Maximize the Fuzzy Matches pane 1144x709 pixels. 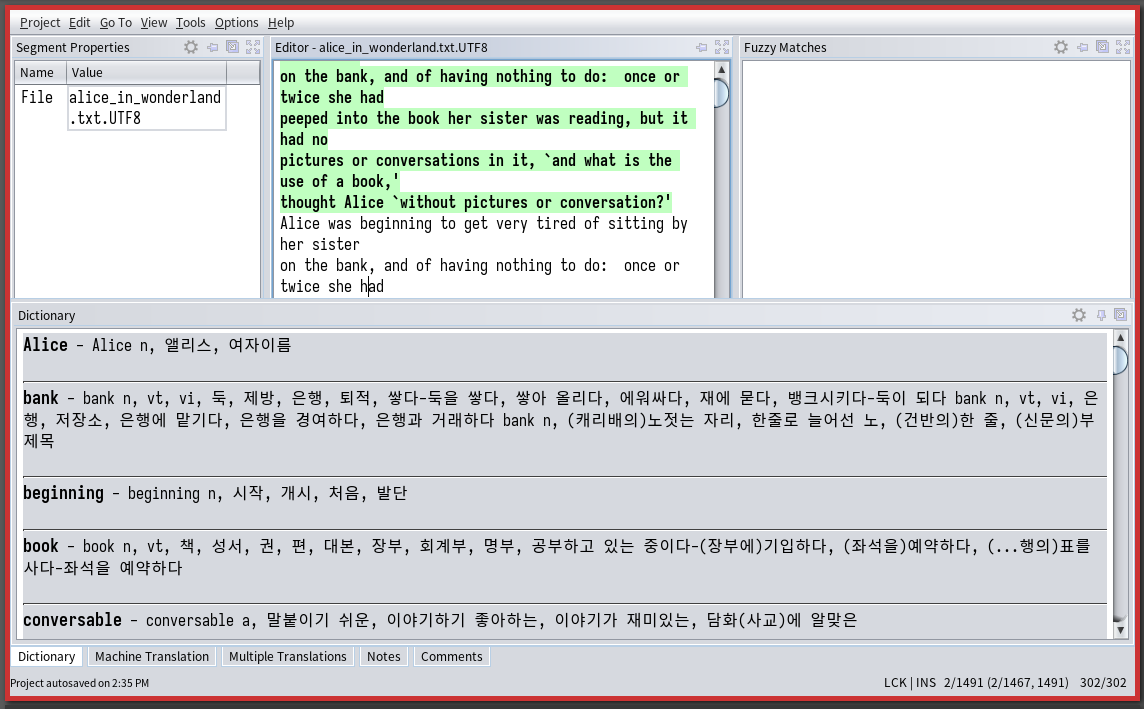pyautogui.click(x=1122, y=47)
